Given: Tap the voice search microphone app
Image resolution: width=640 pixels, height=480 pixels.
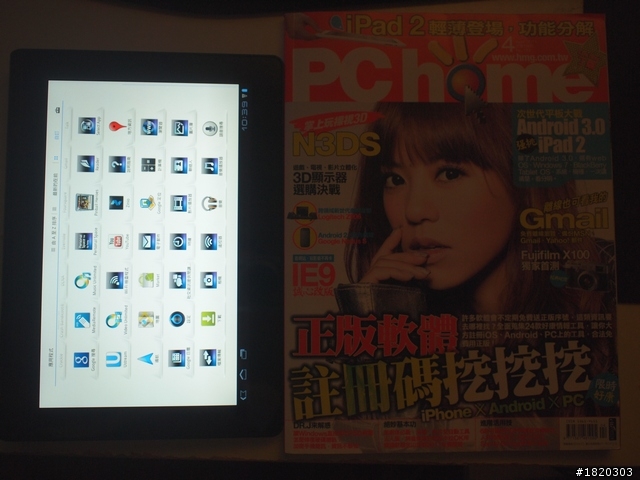Looking at the screenshot, I should (x=210, y=129).
